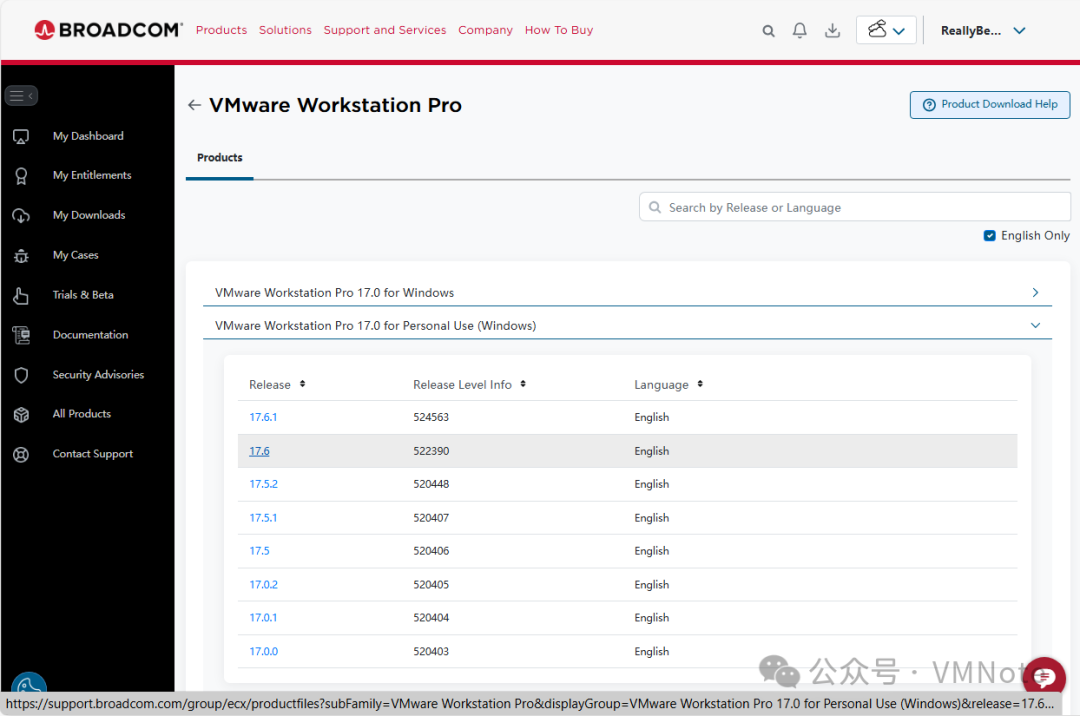Open the notifications bell icon
Image resolution: width=1080 pixels, height=716 pixels.
click(799, 30)
